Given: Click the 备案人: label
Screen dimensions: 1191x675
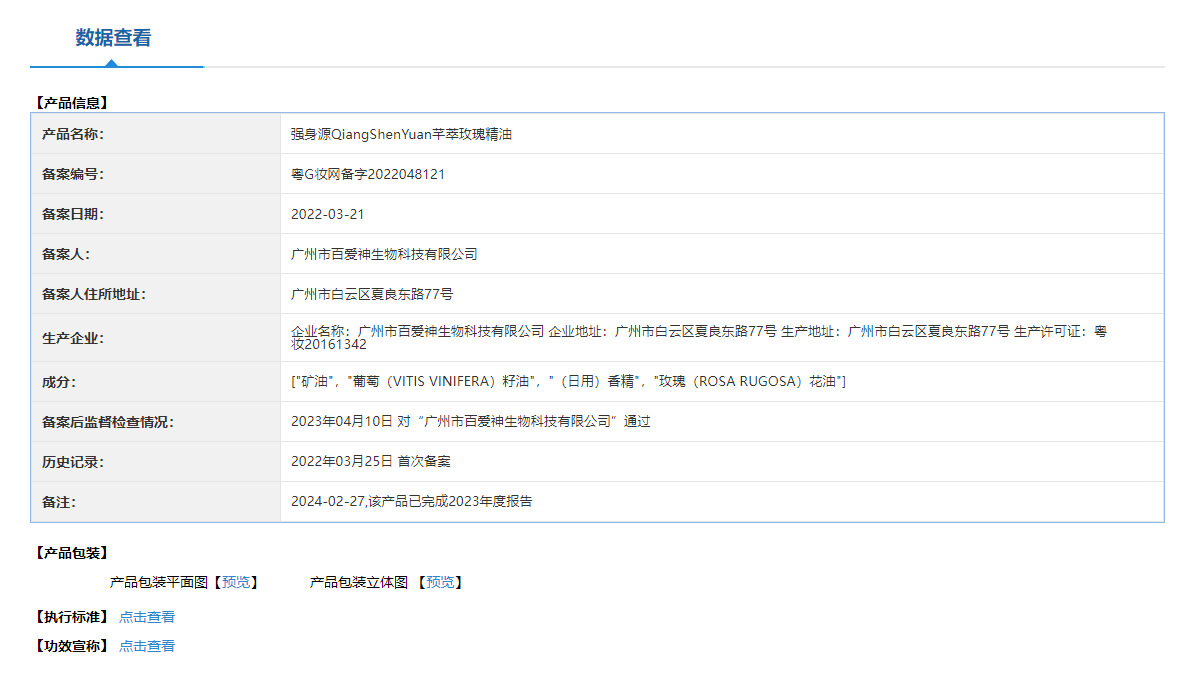Looking at the screenshot, I should tap(66, 254).
